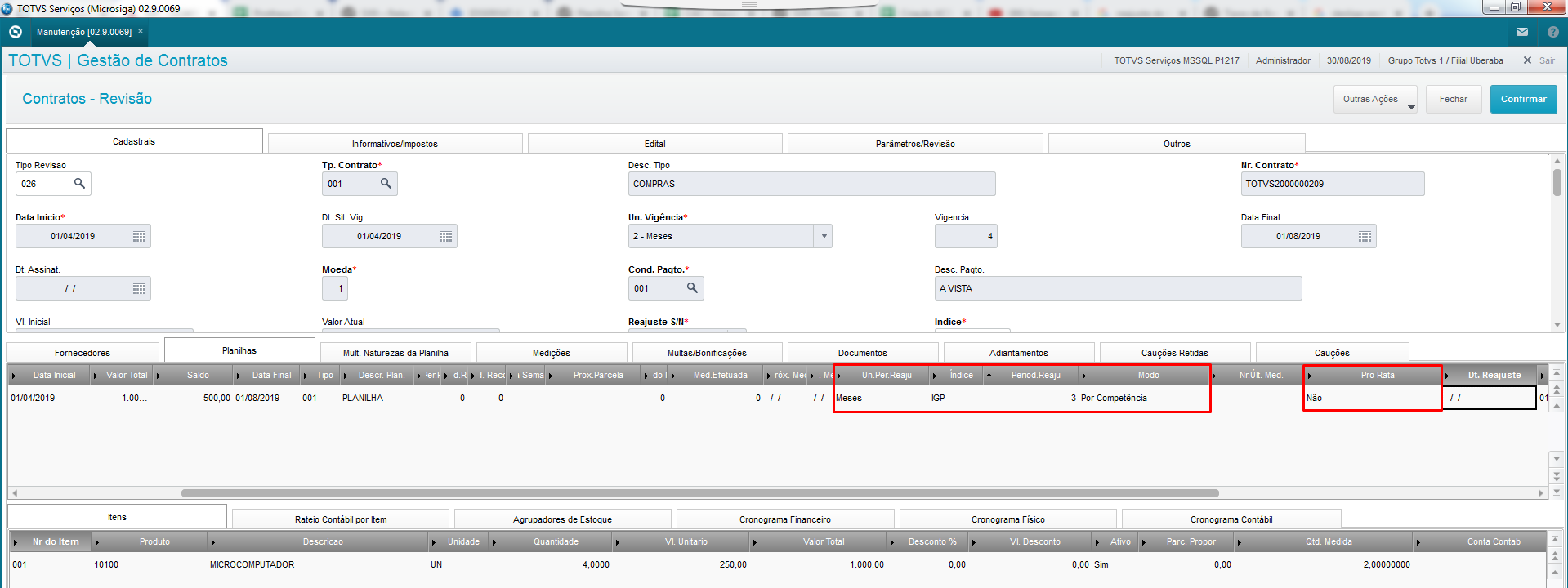
Task: Click the Confirmar button
Action: click(x=1524, y=99)
